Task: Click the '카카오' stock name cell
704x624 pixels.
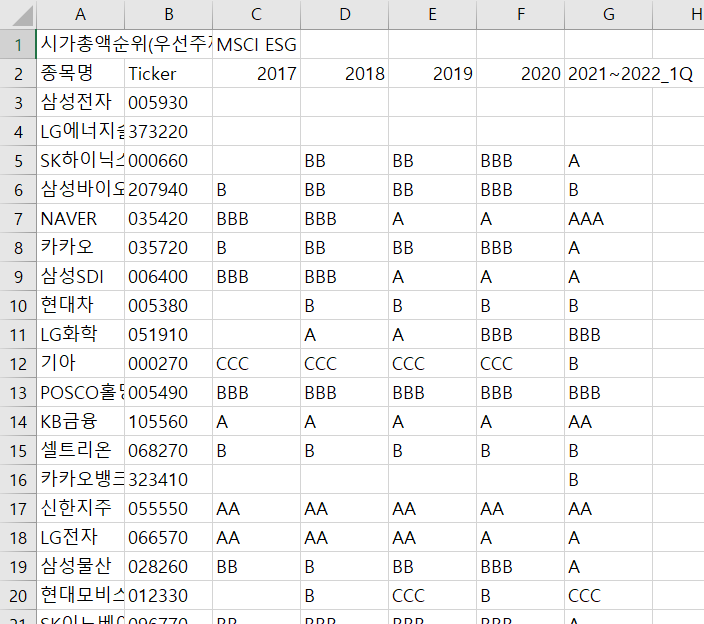Action: point(80,247)
